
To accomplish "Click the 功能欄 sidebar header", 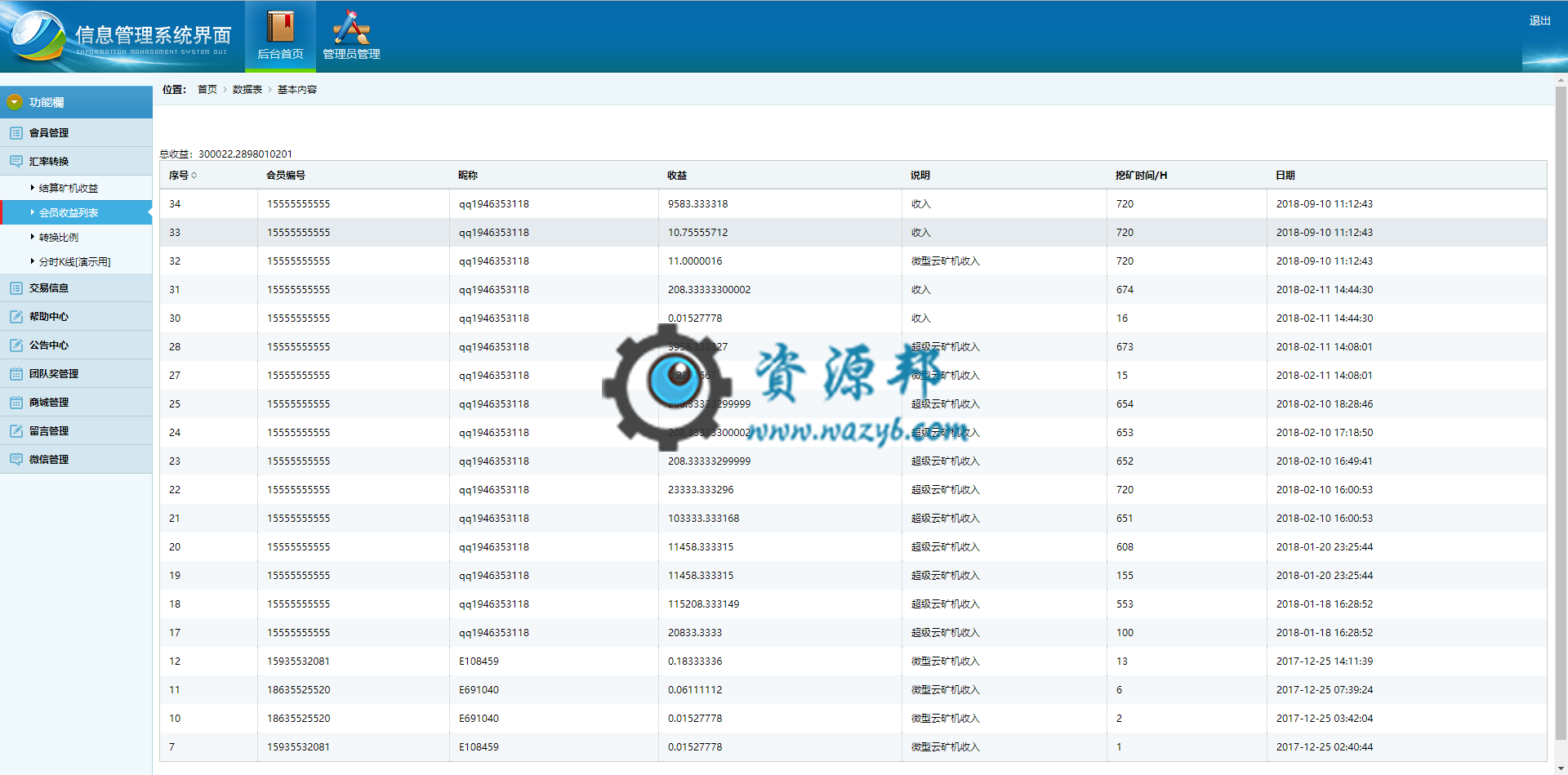I will coord(76,102).
